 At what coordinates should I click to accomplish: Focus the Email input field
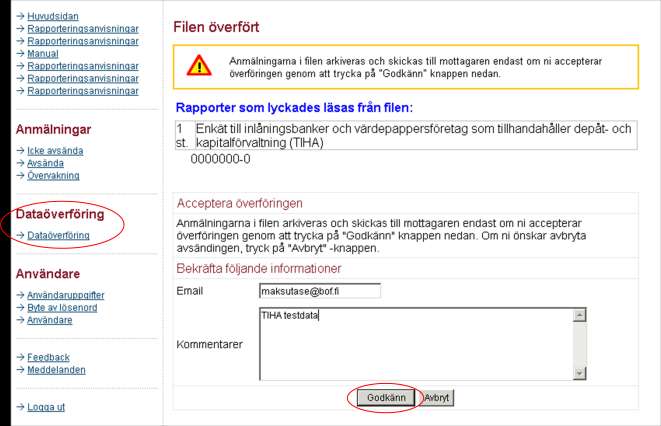click(320, 291)
